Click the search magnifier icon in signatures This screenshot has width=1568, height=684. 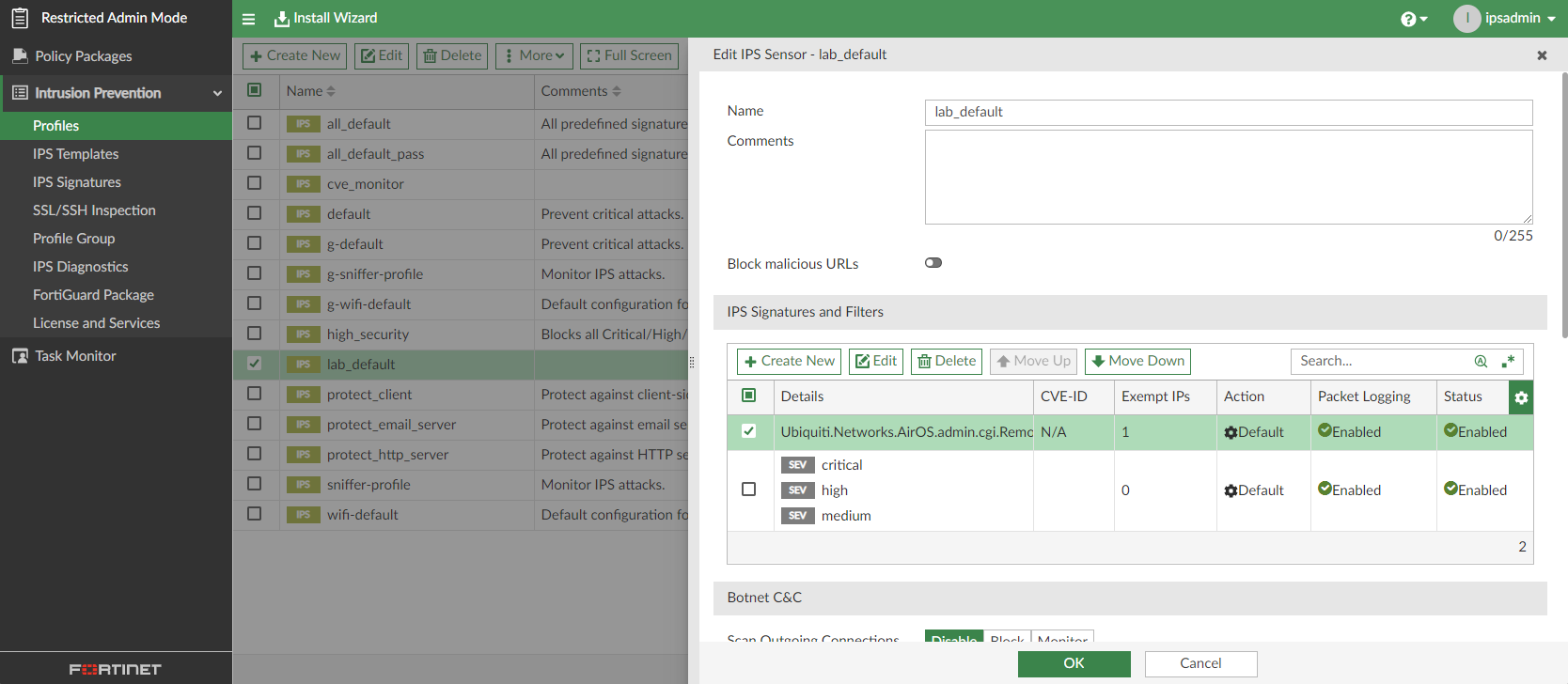[x=1481, y=361]
